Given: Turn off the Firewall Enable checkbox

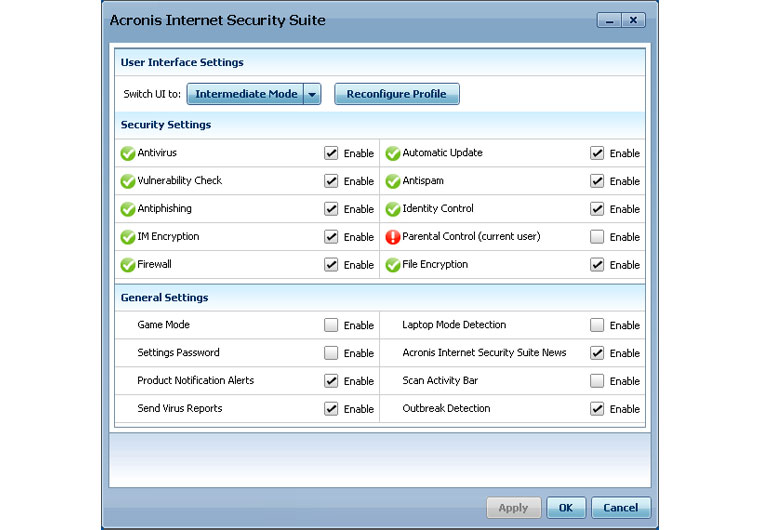Looking at the screenshot, I should 331,265.
